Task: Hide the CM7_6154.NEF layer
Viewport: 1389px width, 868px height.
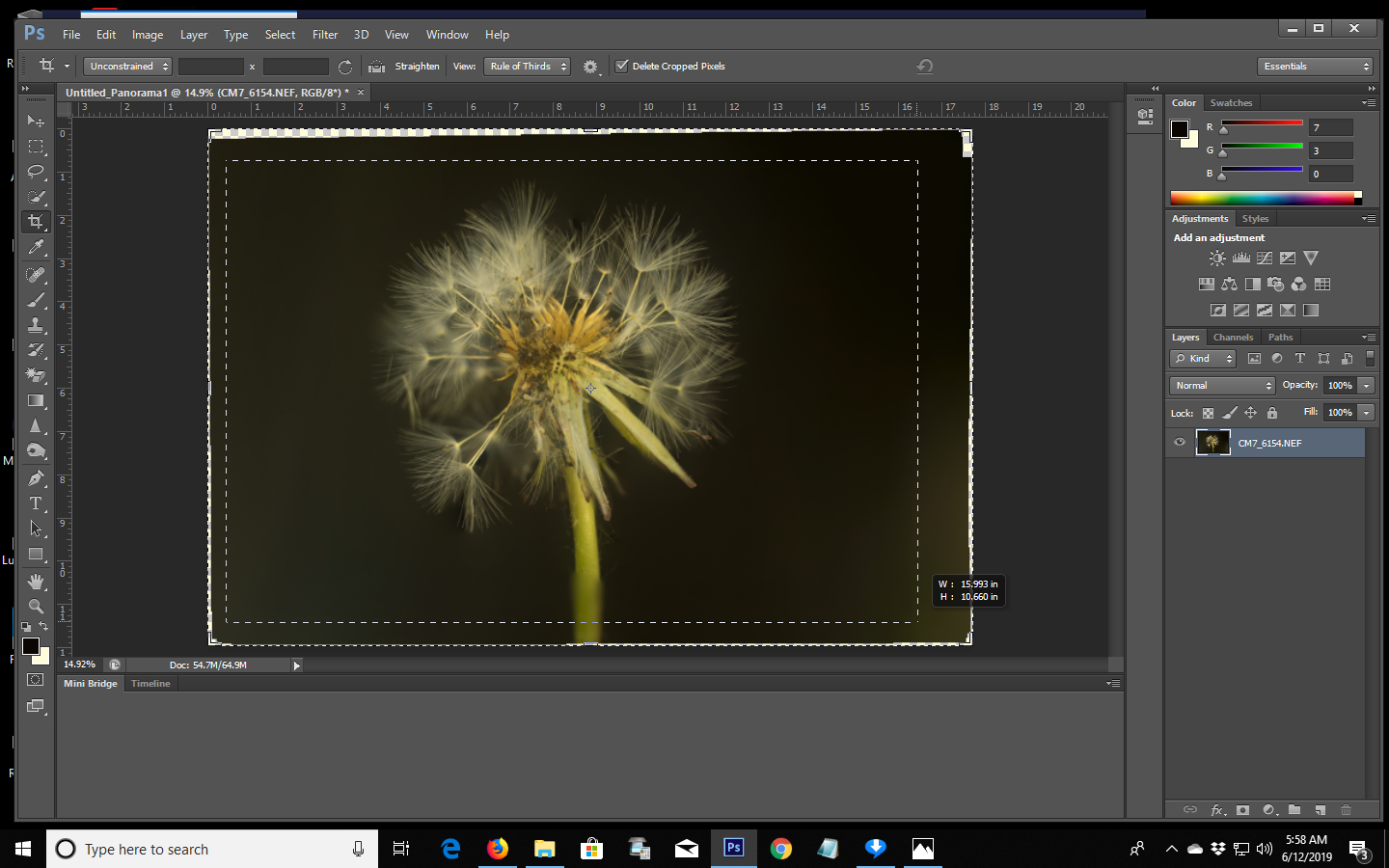Action: (x=1180, y=443)
